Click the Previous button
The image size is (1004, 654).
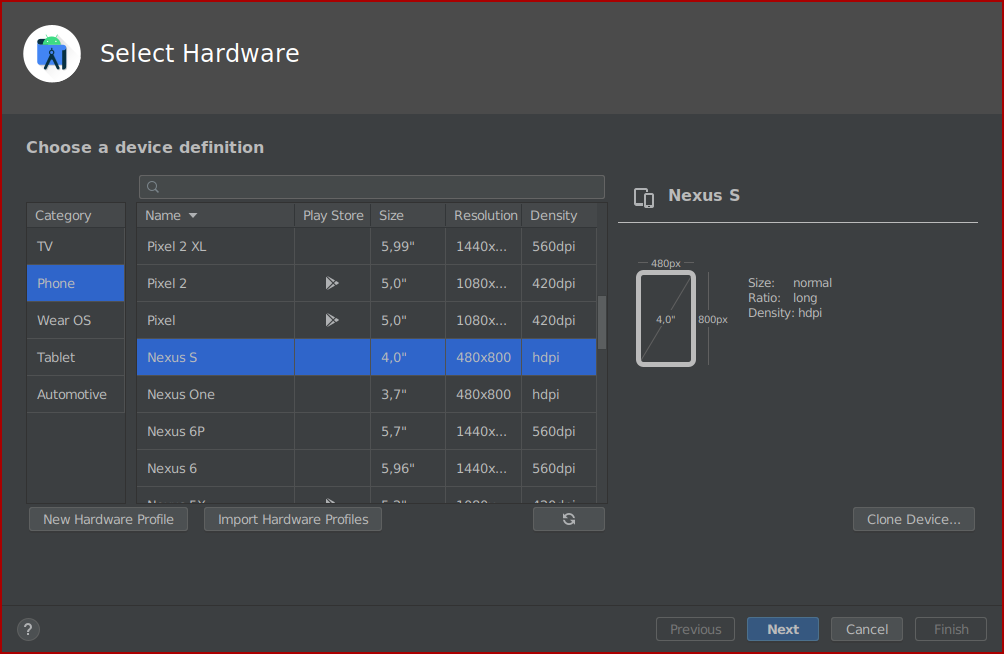tap(695, 630)
